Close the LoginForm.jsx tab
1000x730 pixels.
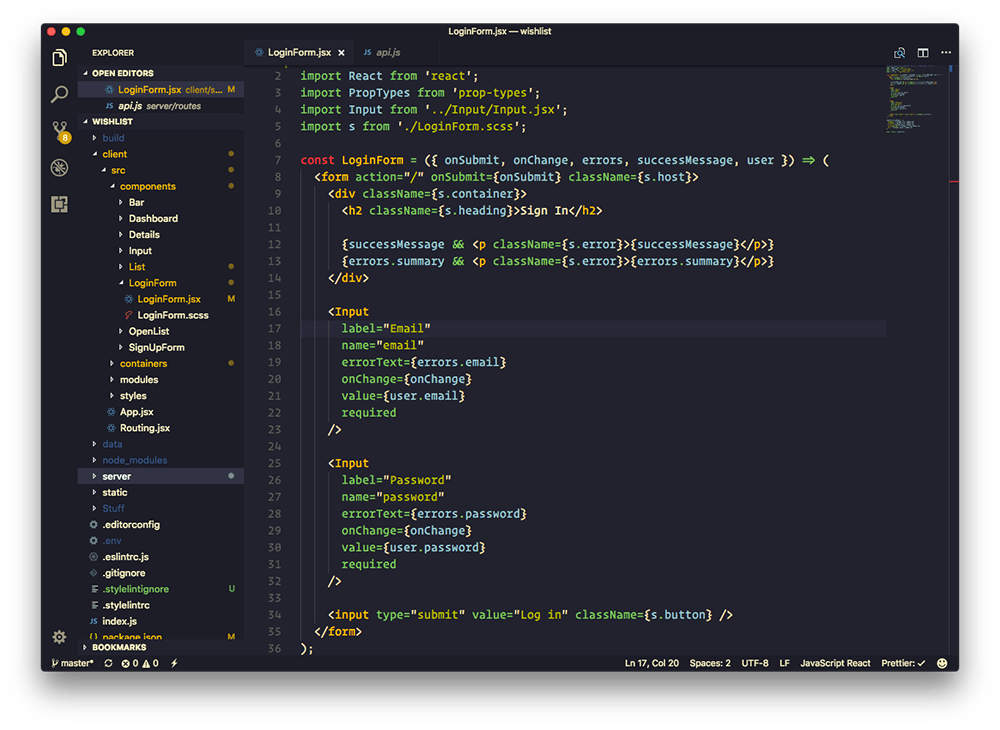coord(341,53)
